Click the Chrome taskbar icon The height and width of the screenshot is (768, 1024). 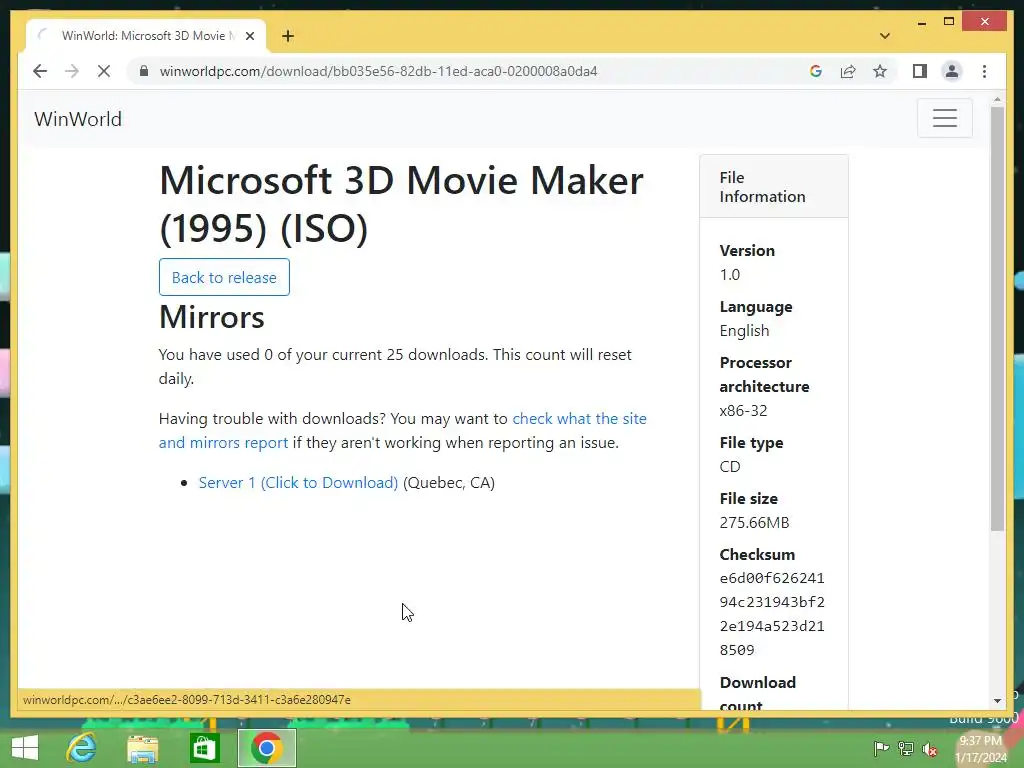pyautogui.click(x=266, y=748)
